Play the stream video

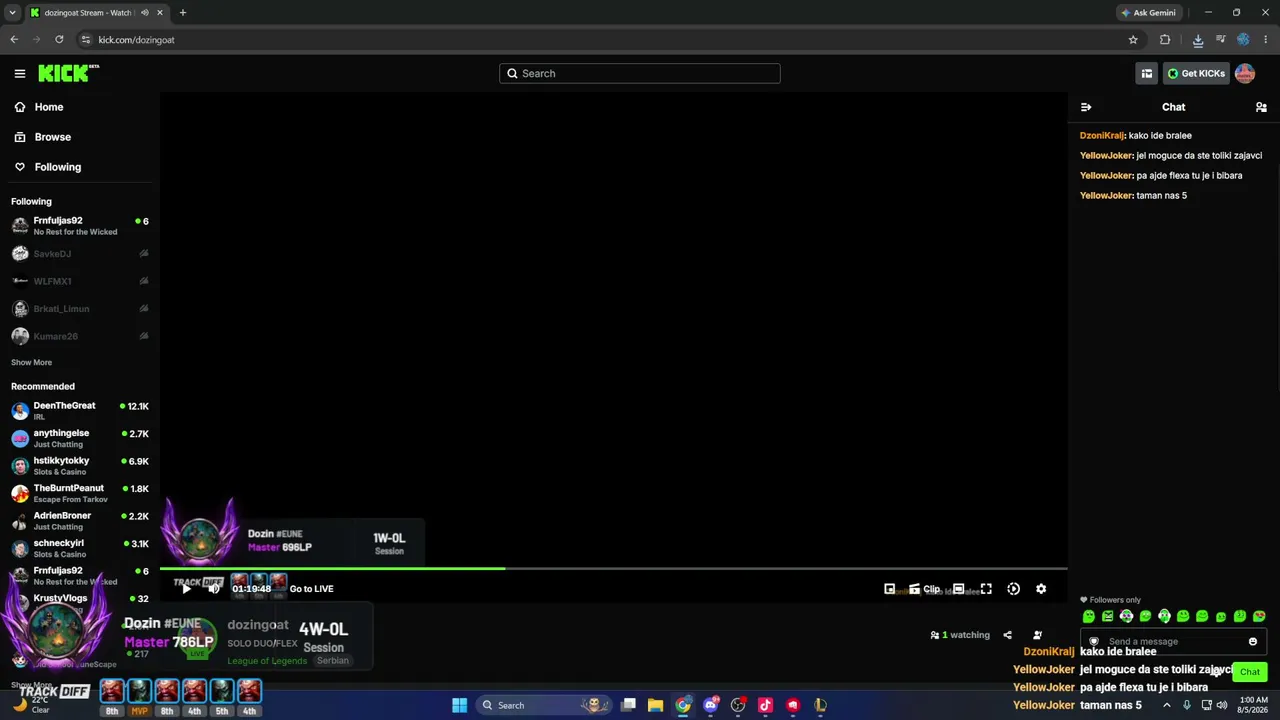(x=186, y=589)
